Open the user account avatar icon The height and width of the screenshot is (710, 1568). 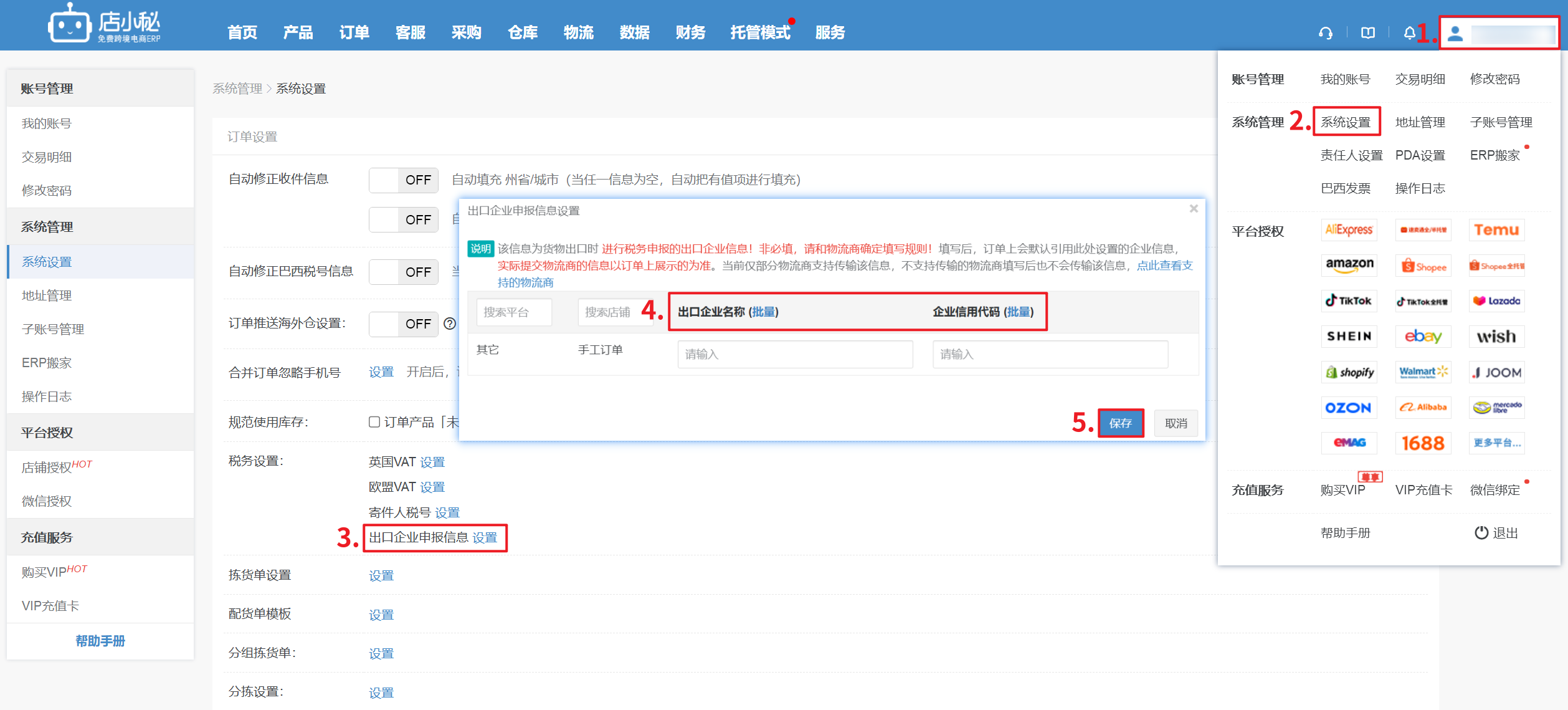tap(1455, 34)
